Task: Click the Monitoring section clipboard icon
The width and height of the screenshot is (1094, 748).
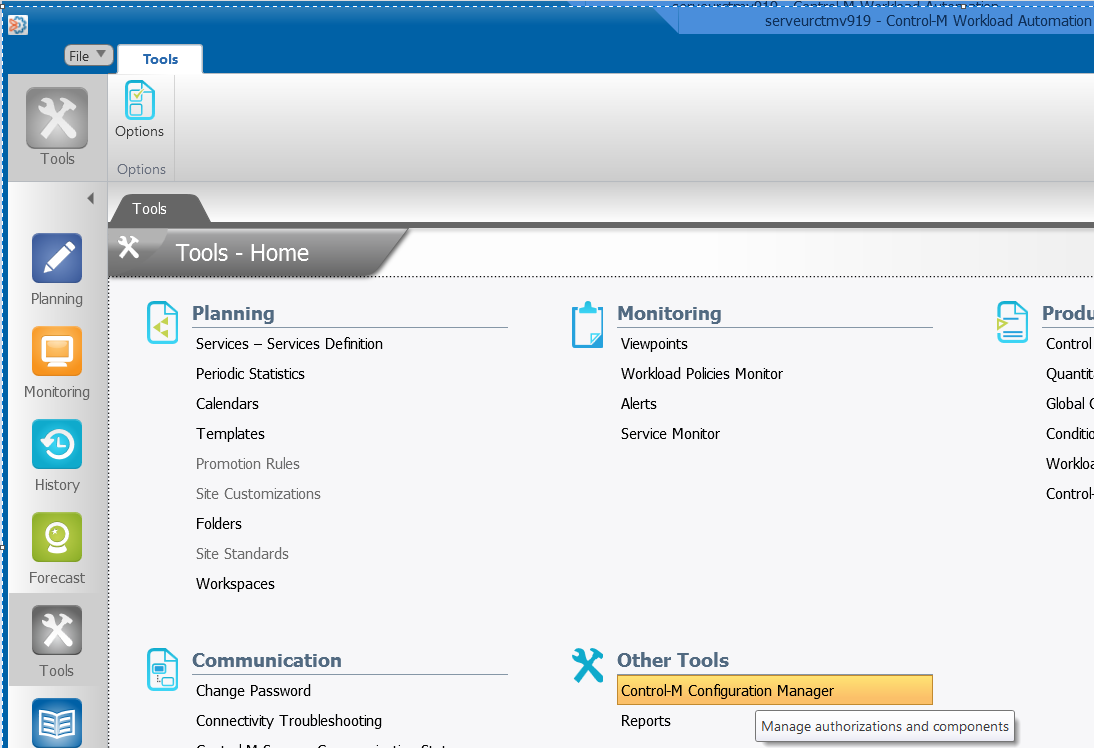Action: [x=587, y=324]
